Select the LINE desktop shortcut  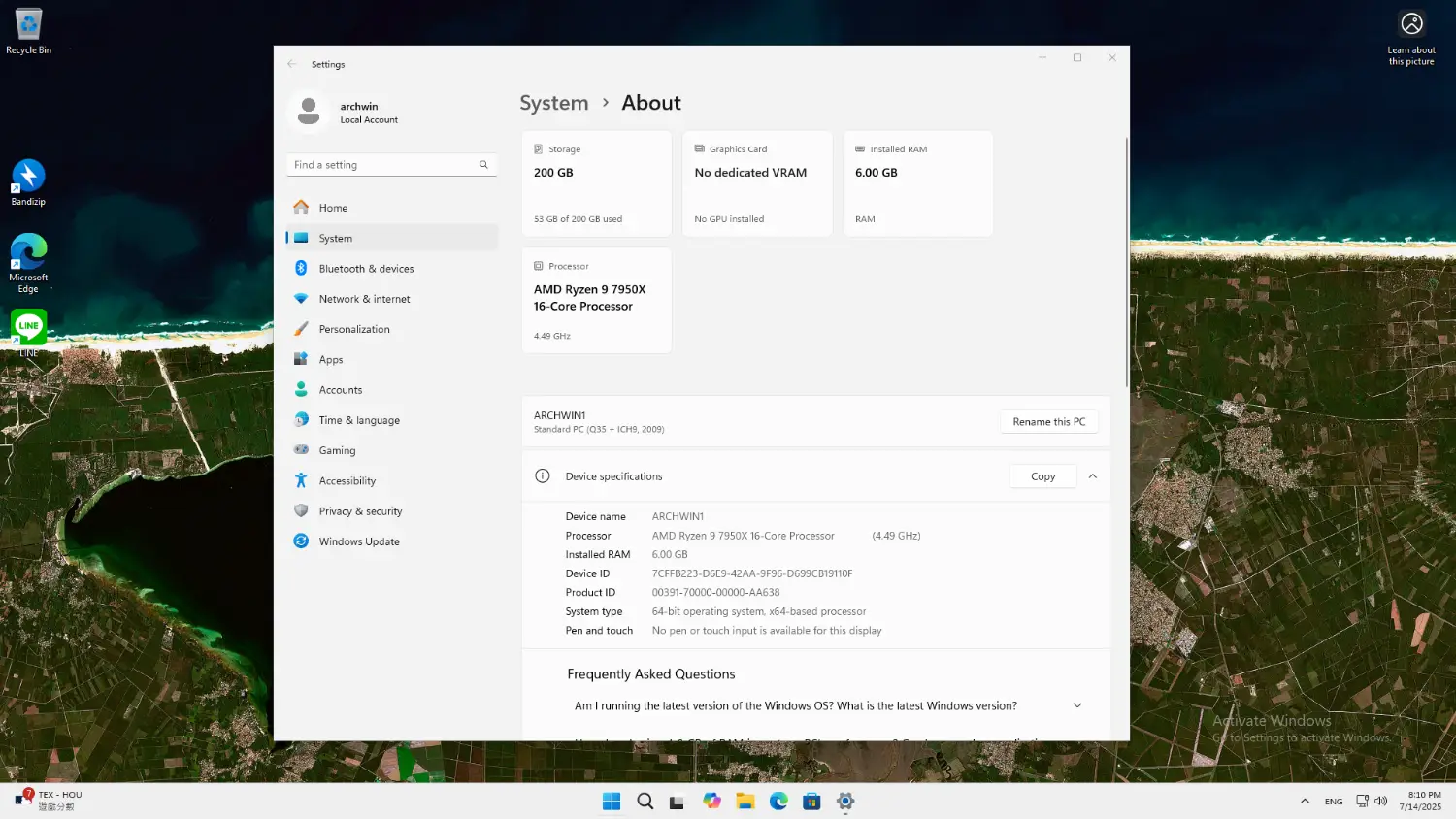pyautogui.click(x=28, y=333)
